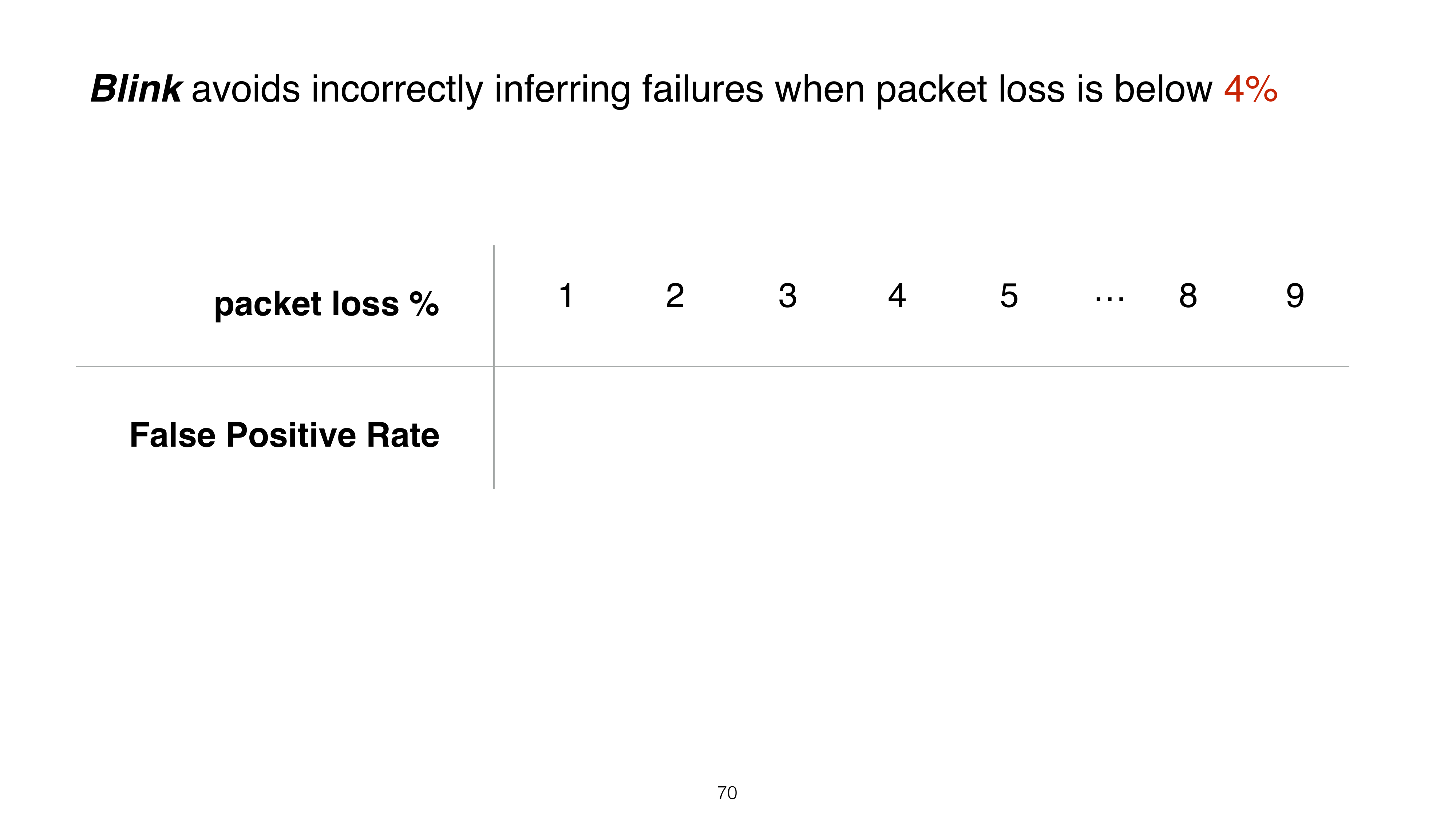The height and width of the screenshot is (819, 1456).
Task: Click the red "4%" in the title
Action: (x=1250, y=89)
